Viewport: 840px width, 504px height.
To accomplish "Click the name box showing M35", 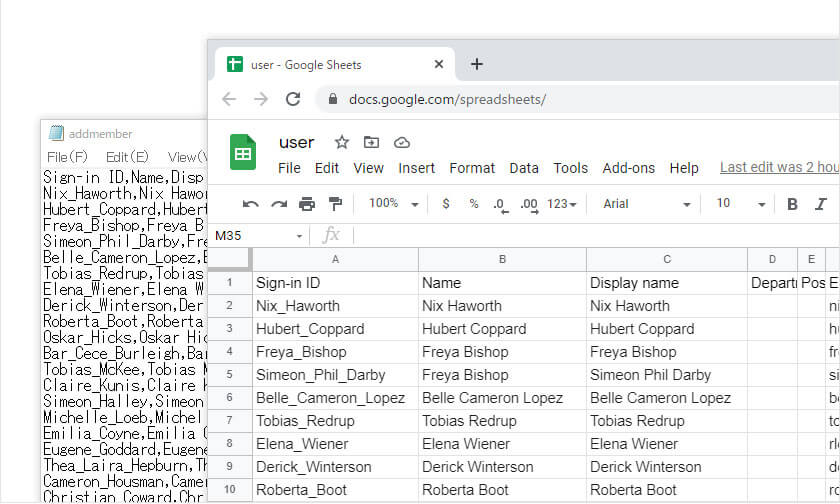I will (x=259, y=236).
